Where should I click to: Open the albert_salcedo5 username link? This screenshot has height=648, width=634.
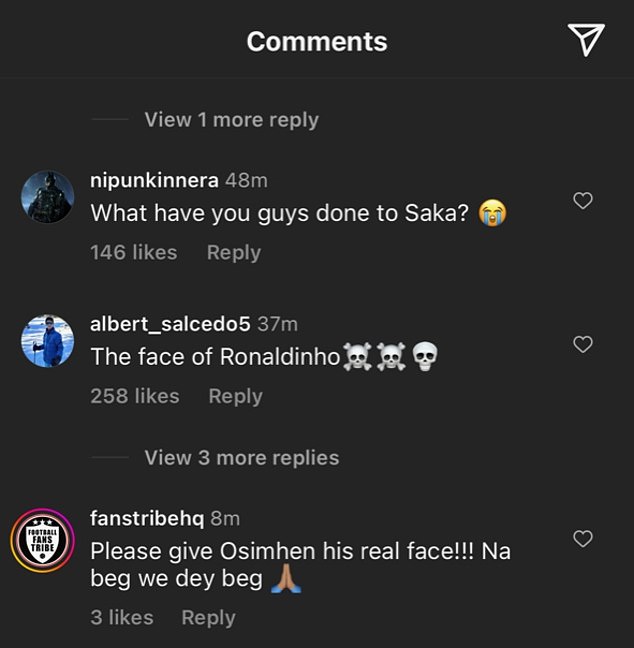170,324
